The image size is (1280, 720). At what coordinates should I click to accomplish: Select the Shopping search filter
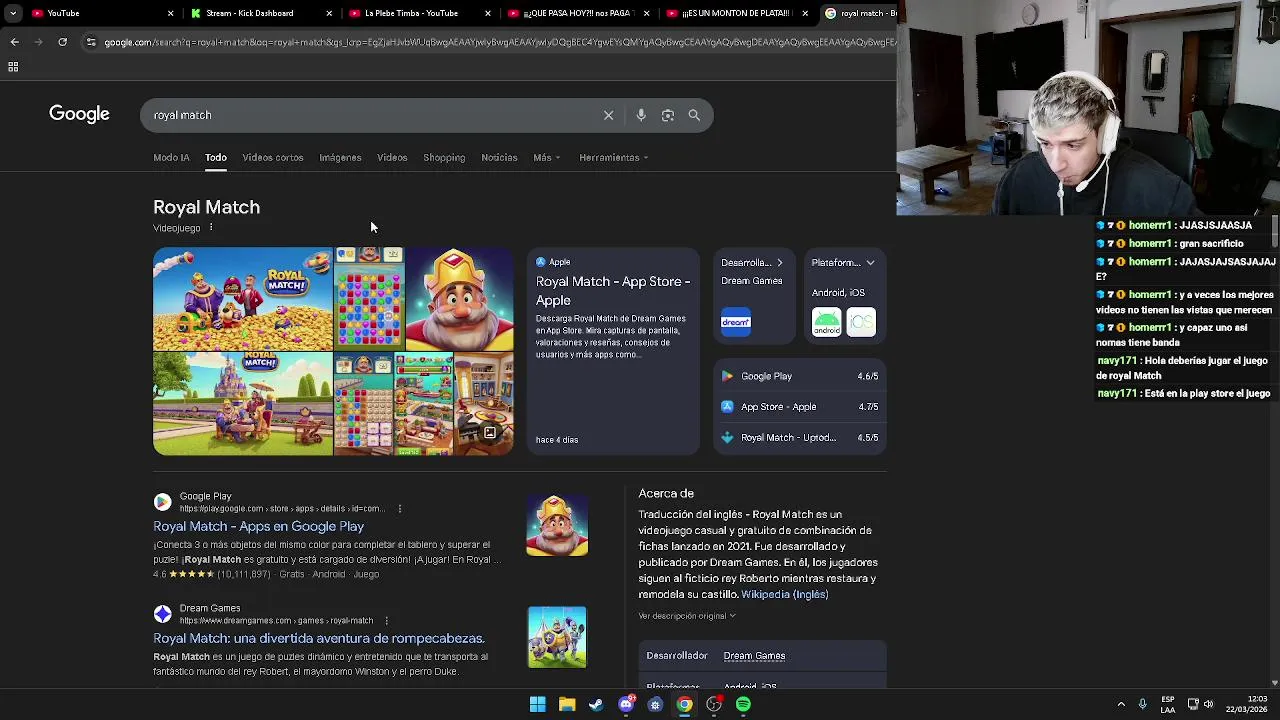click(444, 158)
